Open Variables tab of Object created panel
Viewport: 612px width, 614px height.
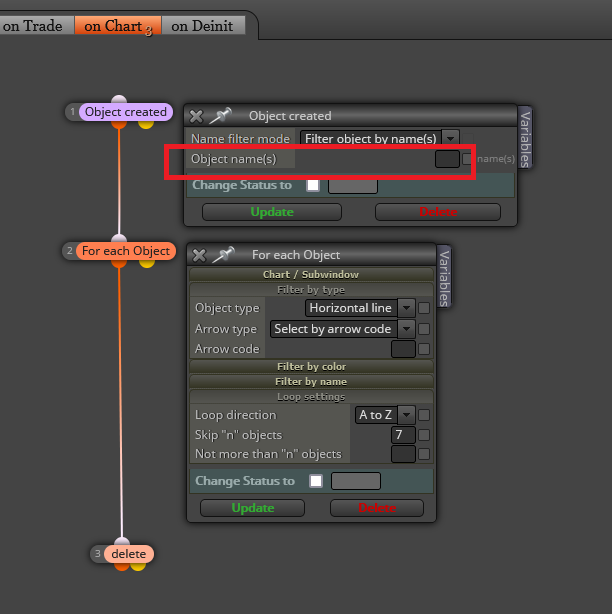525,138
